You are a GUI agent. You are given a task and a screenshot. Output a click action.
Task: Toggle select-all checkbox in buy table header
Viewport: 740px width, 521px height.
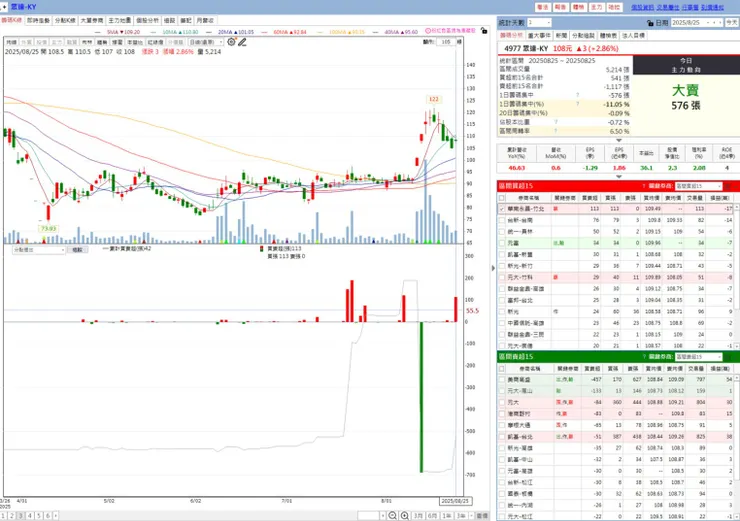click(502, 198)
